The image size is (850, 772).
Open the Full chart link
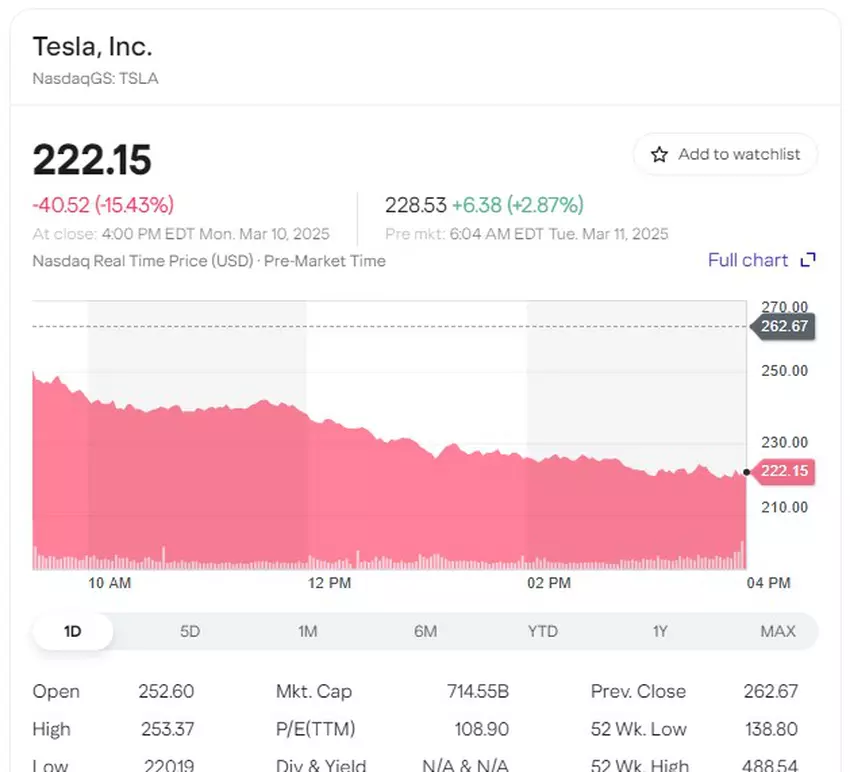click(x=748, y=260)
